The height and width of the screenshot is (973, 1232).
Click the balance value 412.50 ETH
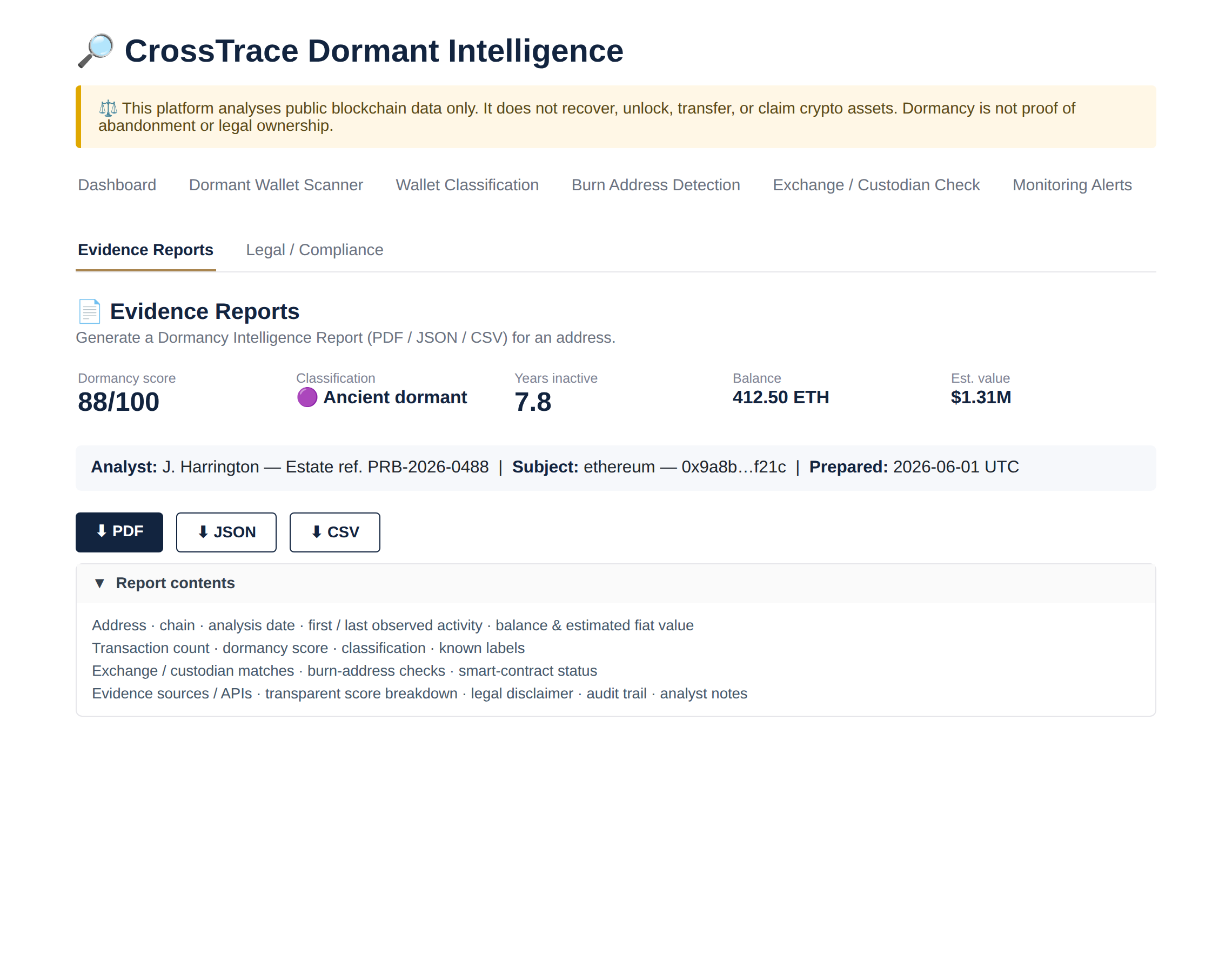pyautogui.click(x=780, y=397)
